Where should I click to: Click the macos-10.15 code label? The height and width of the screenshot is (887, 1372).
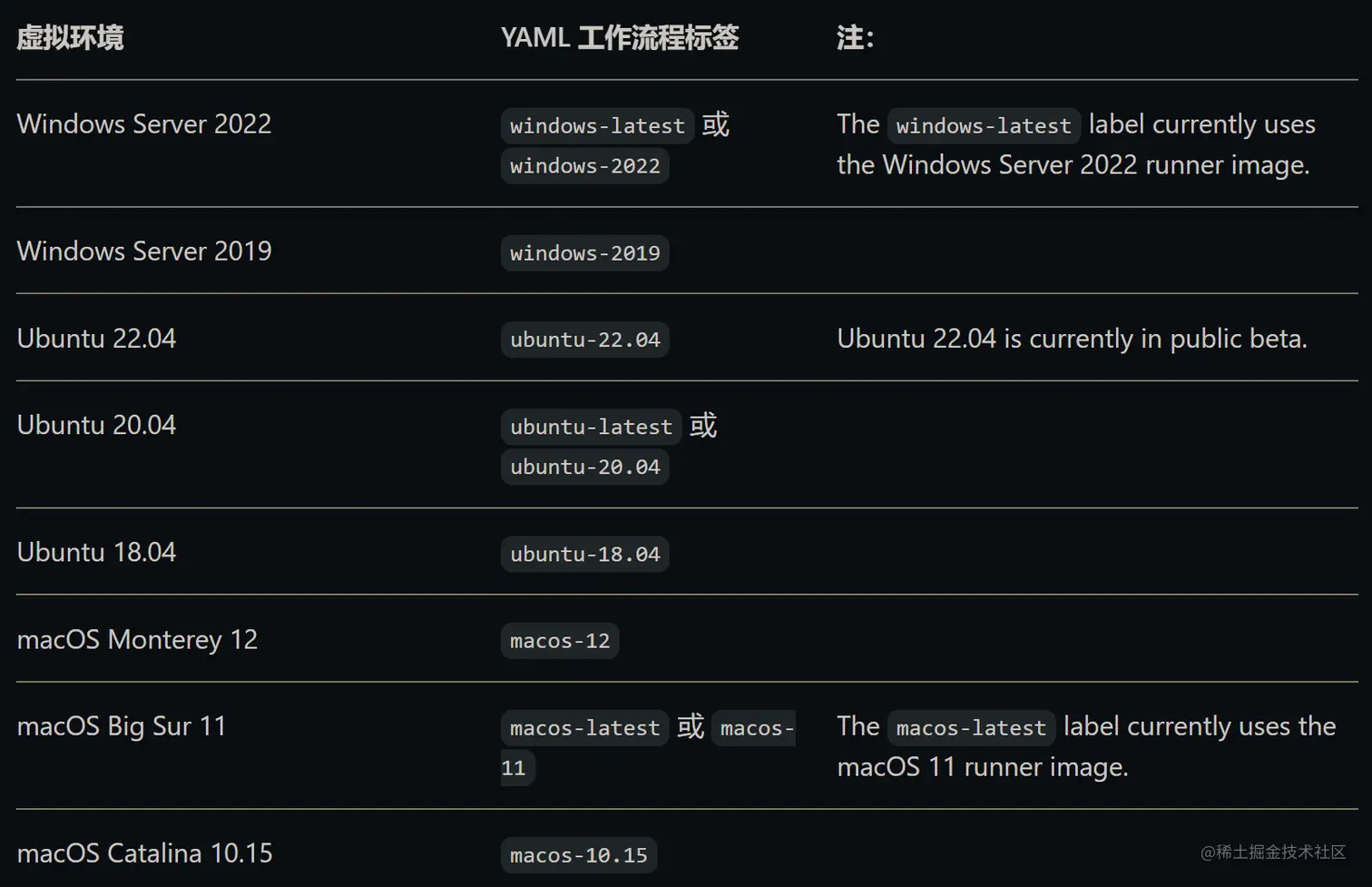point(578,855)
